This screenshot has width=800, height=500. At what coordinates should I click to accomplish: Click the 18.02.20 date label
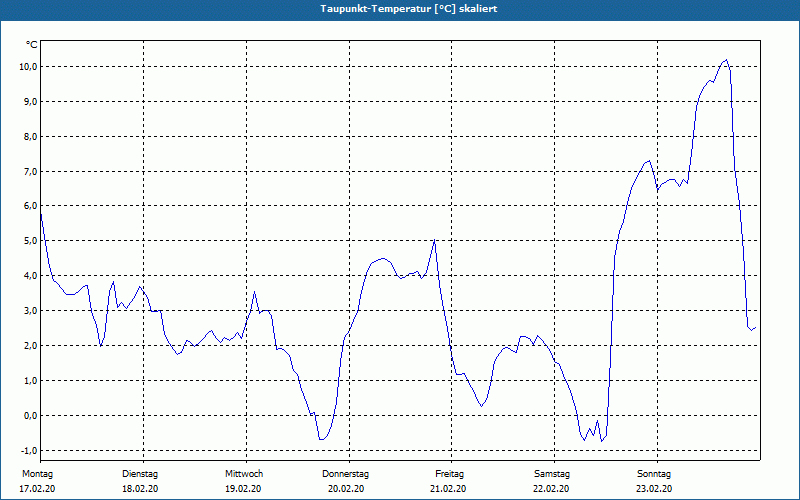click(140, 489)
